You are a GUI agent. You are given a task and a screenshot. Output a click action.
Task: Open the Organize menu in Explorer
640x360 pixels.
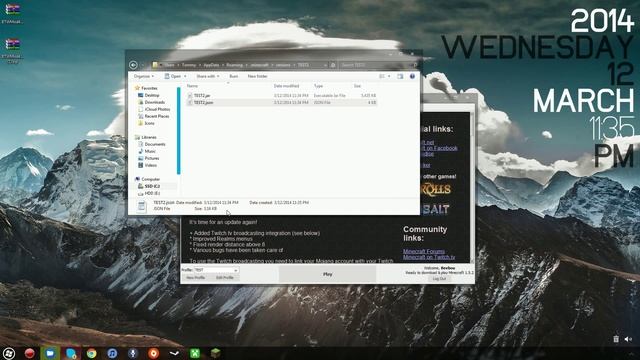(144, 76)
